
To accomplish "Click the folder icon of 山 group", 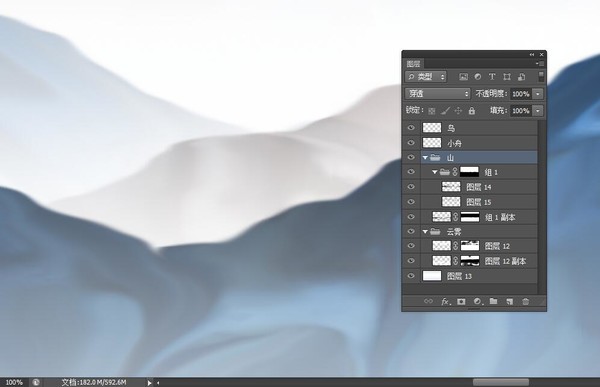I will coord(435,157).
